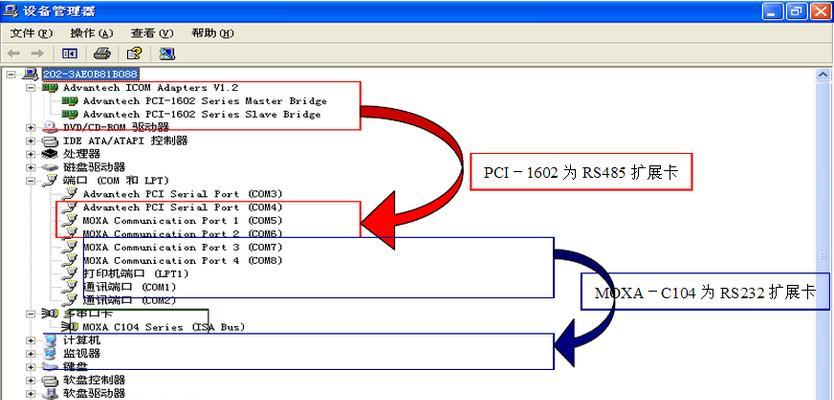Click the scrollbar up arrow
Screen dimensions: 834x400
pyautogui.click(x=823, y=74)
